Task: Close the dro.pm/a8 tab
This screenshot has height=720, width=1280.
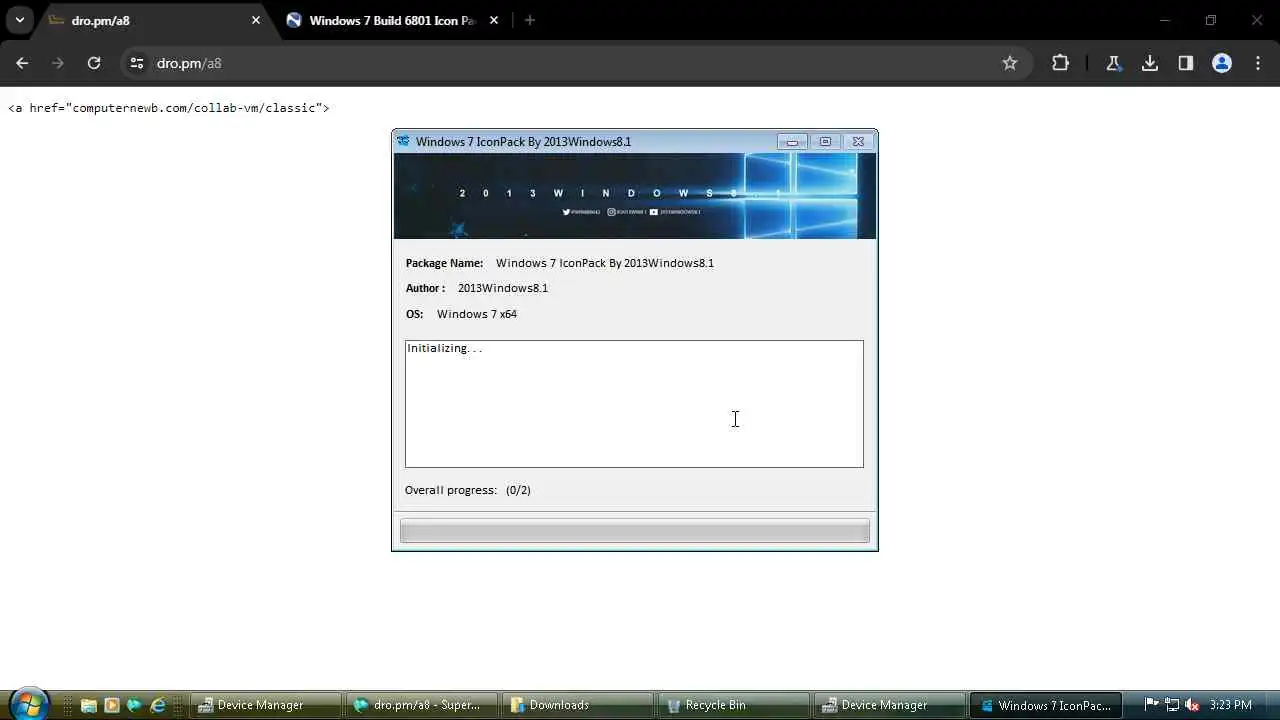Action: [x=256, y=20]
